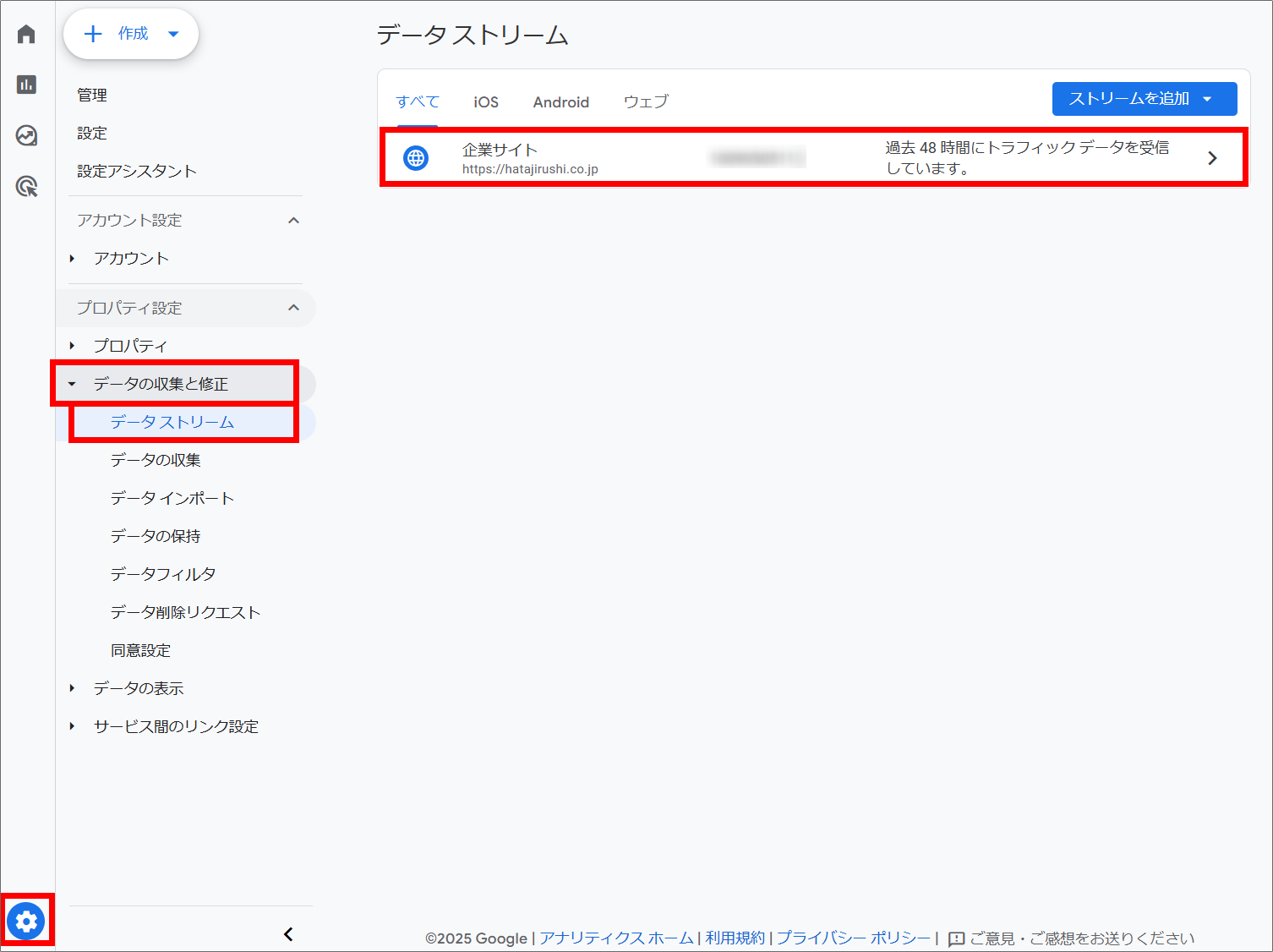Viewport: 1273px width, 952px height.
Task: Open the Home icon in left rail
Action: tap(26, 34)
